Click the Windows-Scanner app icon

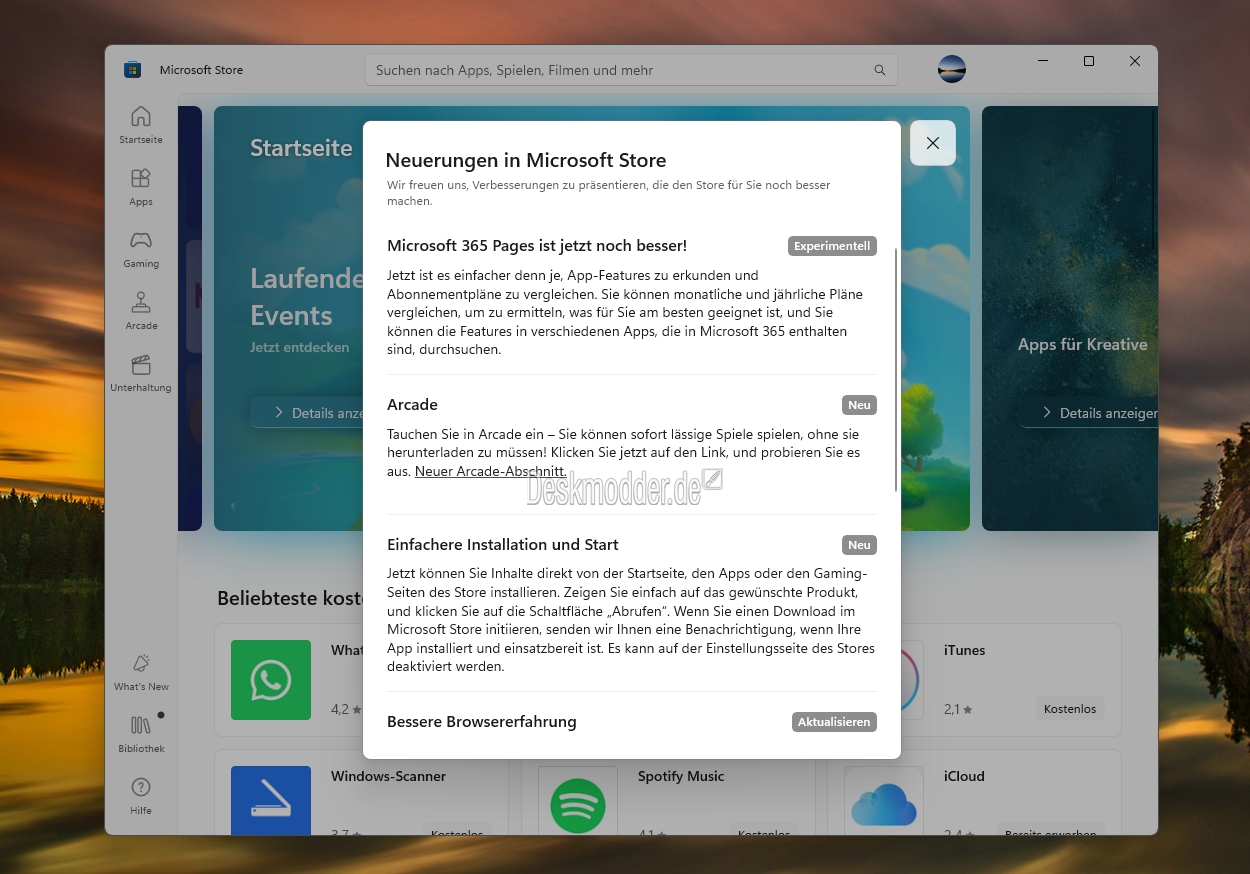(x=271, y=800)
